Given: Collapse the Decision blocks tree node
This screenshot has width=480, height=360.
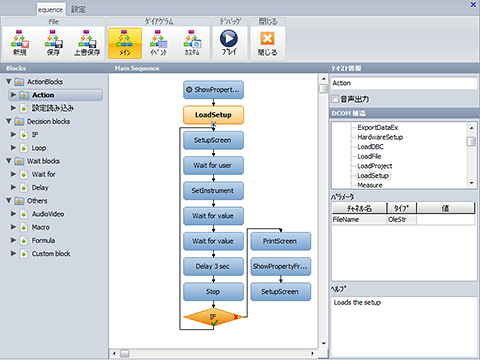Looking at the screenshot, I should [x=9, y=121].
